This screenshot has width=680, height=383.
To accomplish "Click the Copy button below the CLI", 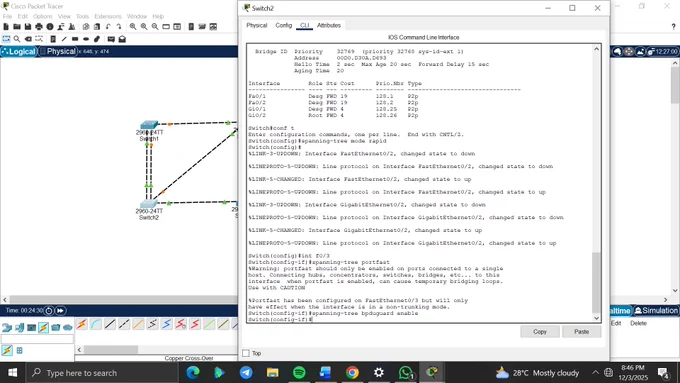I will 540,332.
